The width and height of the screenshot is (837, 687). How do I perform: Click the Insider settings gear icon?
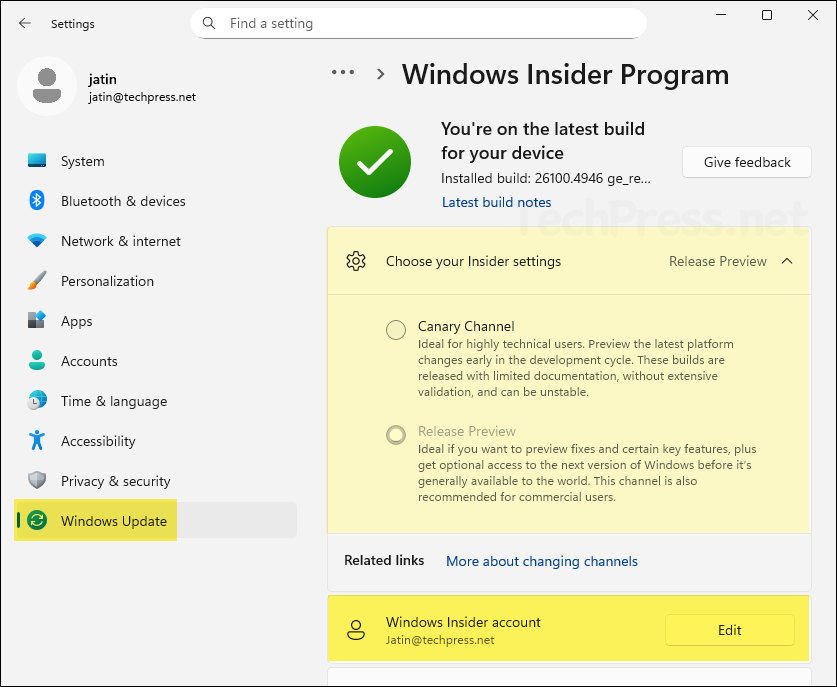(x=356, y=262)
